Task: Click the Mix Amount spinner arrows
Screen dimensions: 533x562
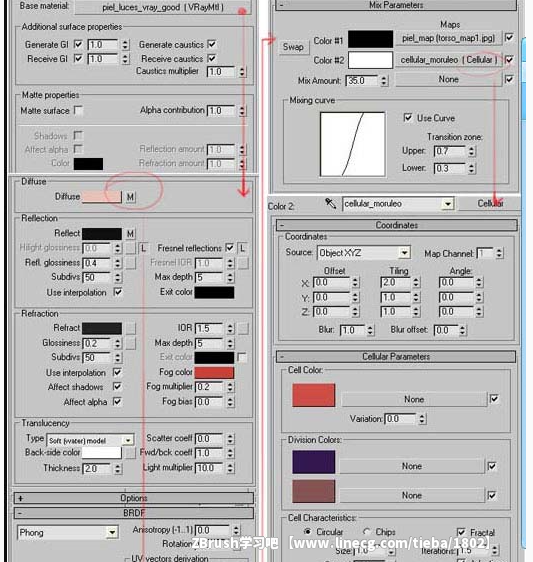Action: pyautogui.click(x=384, y=81)
